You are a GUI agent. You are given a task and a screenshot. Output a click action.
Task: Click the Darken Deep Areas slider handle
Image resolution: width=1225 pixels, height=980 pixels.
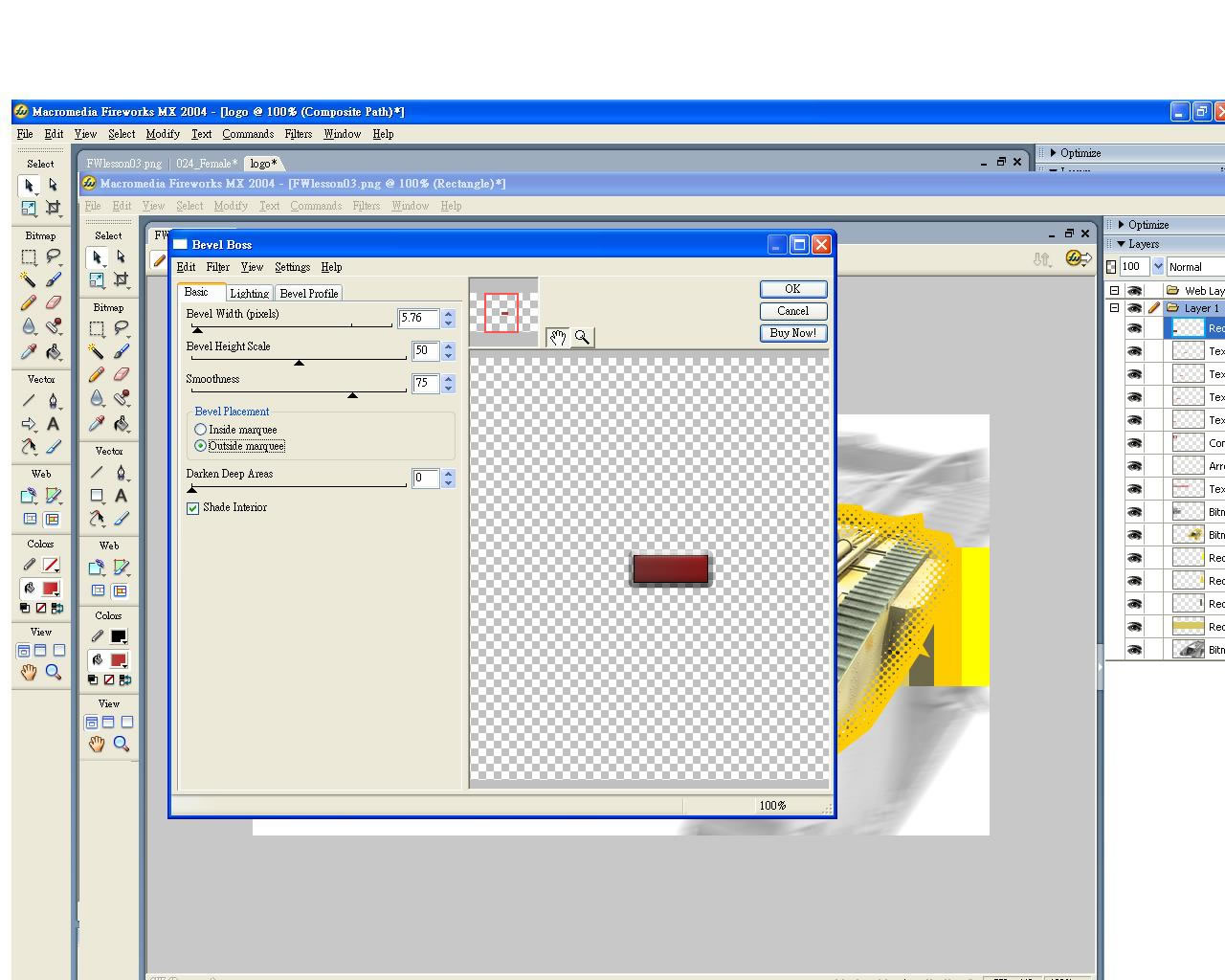[191, 489]
